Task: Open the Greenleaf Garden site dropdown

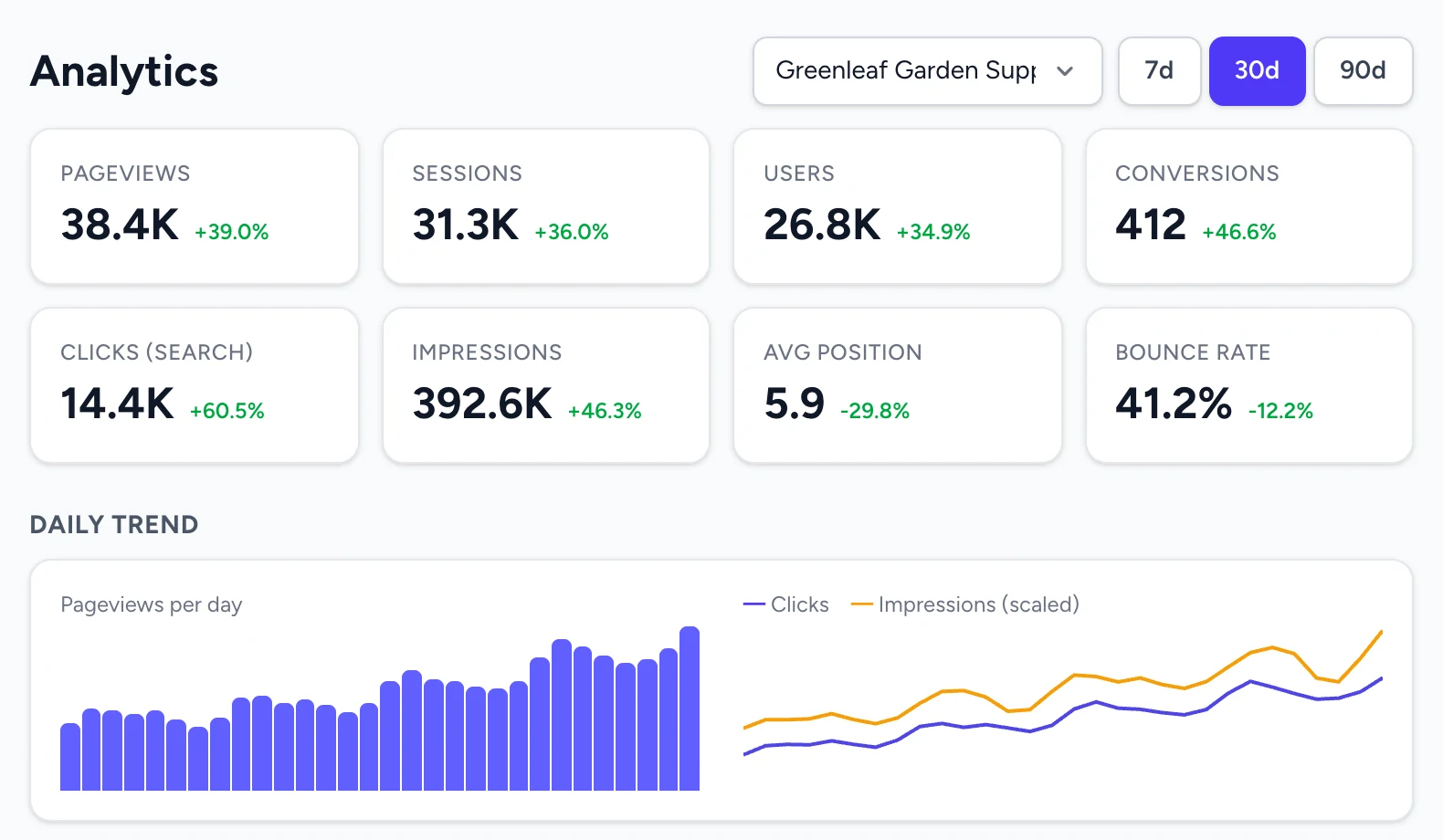Action: coord(927,71)
